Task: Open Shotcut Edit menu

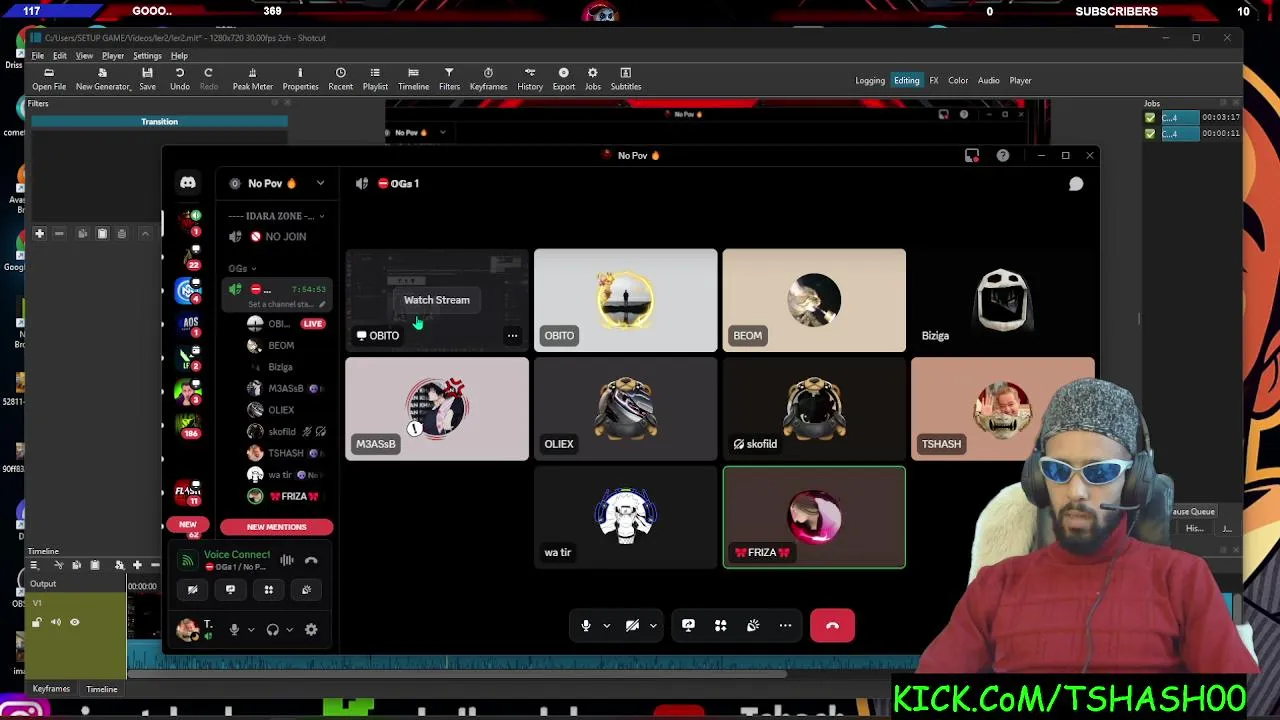Action: tap(60, 56)
